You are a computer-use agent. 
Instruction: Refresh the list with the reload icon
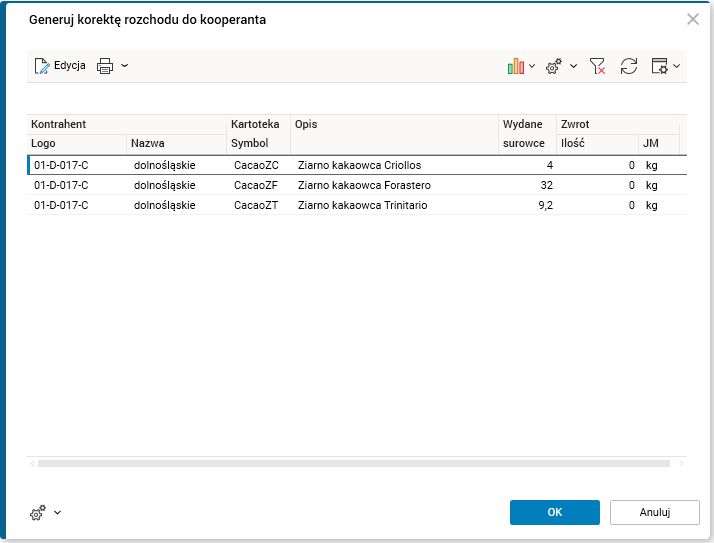[x=629, y=66]
